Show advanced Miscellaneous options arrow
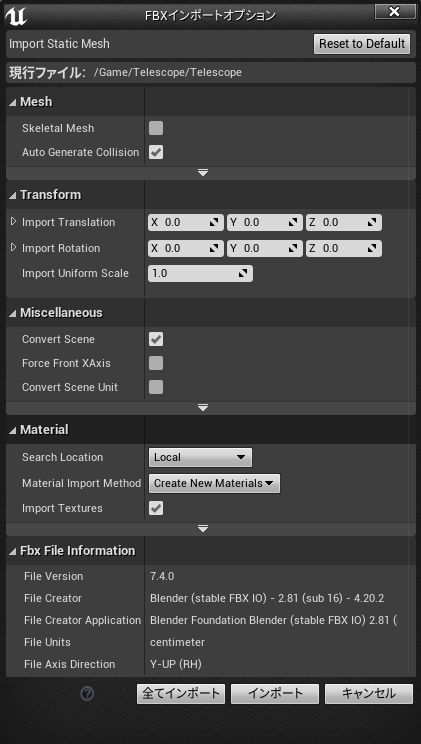Image resolution: width=421 pixels, height=744 pixels. tap(203, 408)
